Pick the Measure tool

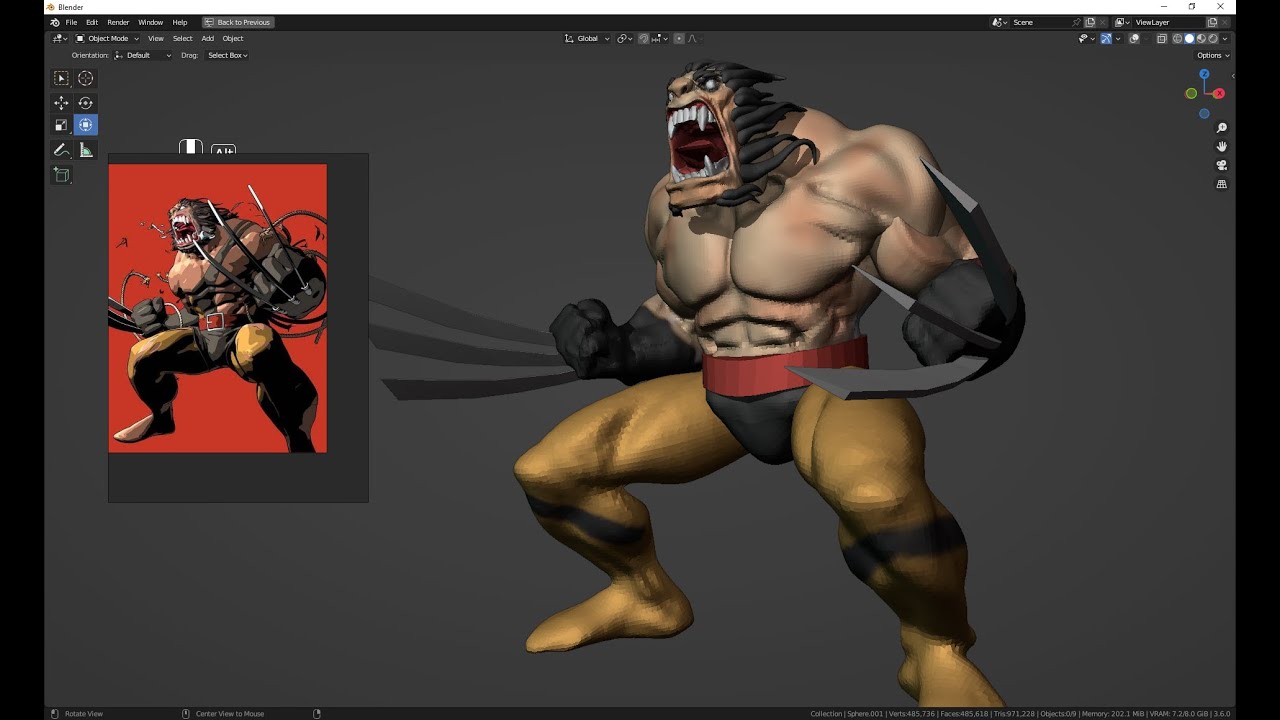click(86, 150)
